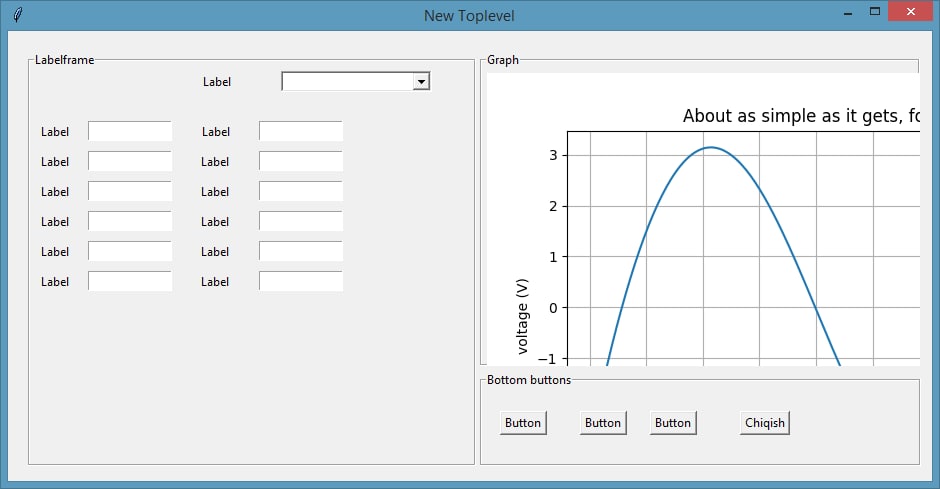Open the combobox dropdown arrow
Image resolution: width=940 pixels, height=489 pixels.
[x=421, y=82]
